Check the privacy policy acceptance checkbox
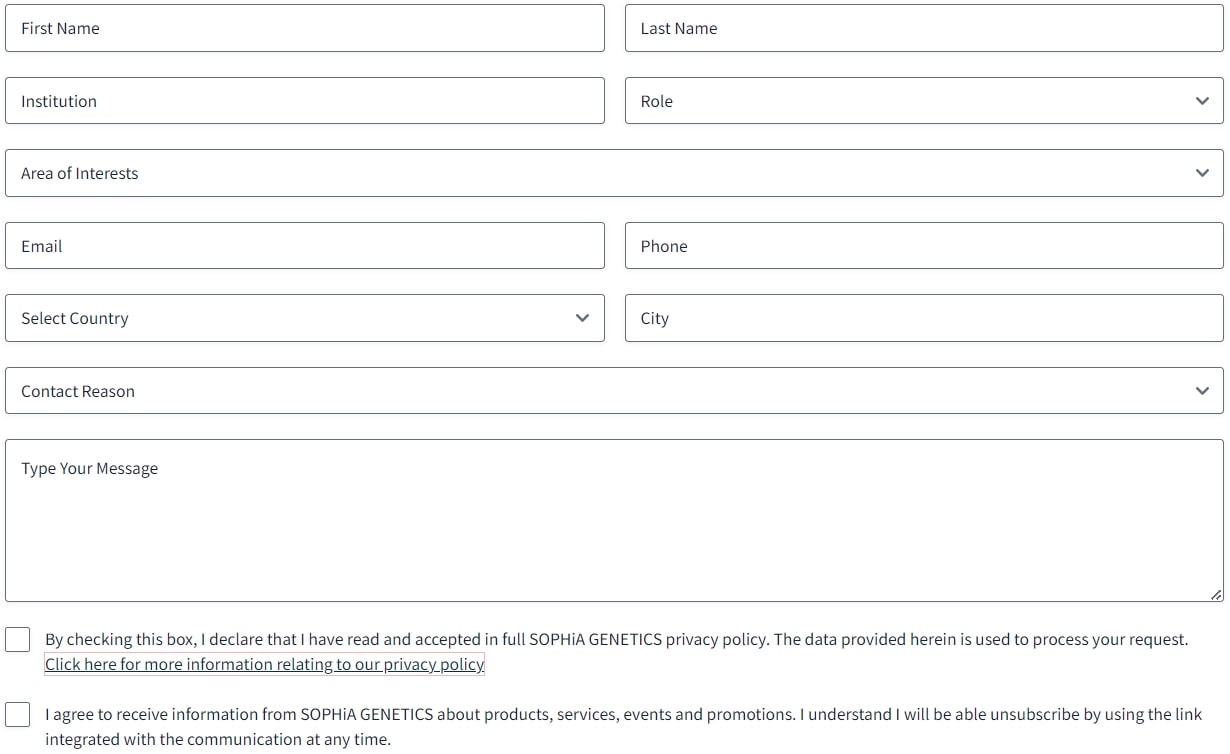This screenshot has height=754, width=1230. point(18,640)
